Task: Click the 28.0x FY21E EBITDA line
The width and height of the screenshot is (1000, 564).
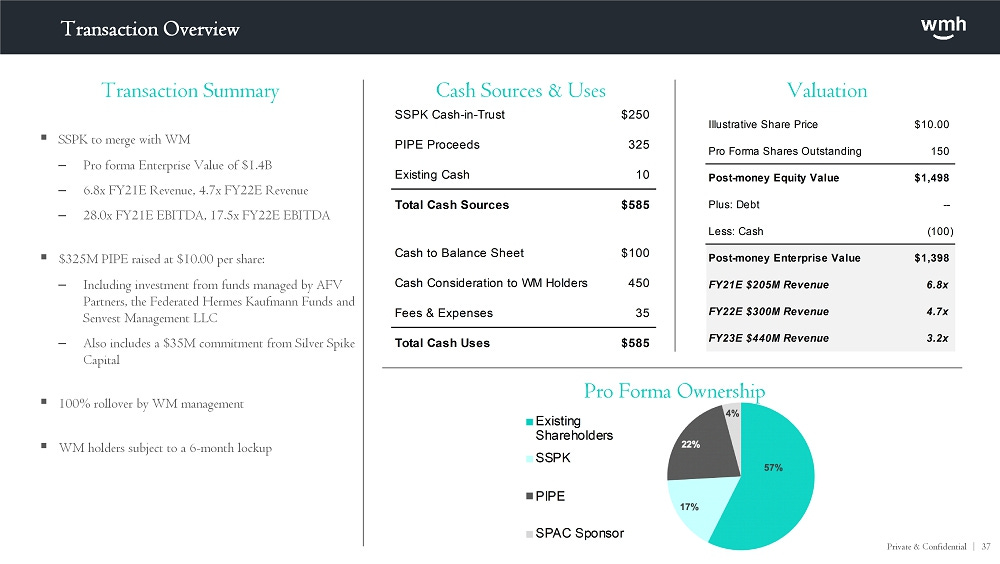Action: pos(207,216)
